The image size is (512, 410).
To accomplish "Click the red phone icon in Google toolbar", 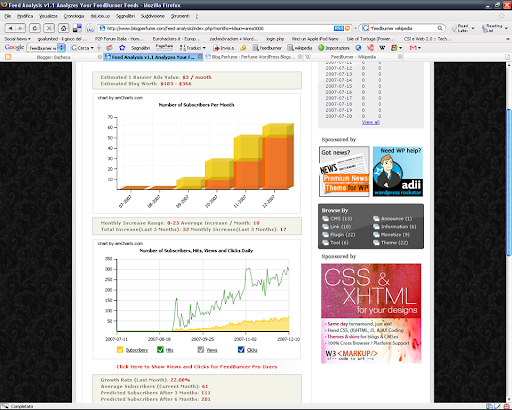I will pos(370,48).
